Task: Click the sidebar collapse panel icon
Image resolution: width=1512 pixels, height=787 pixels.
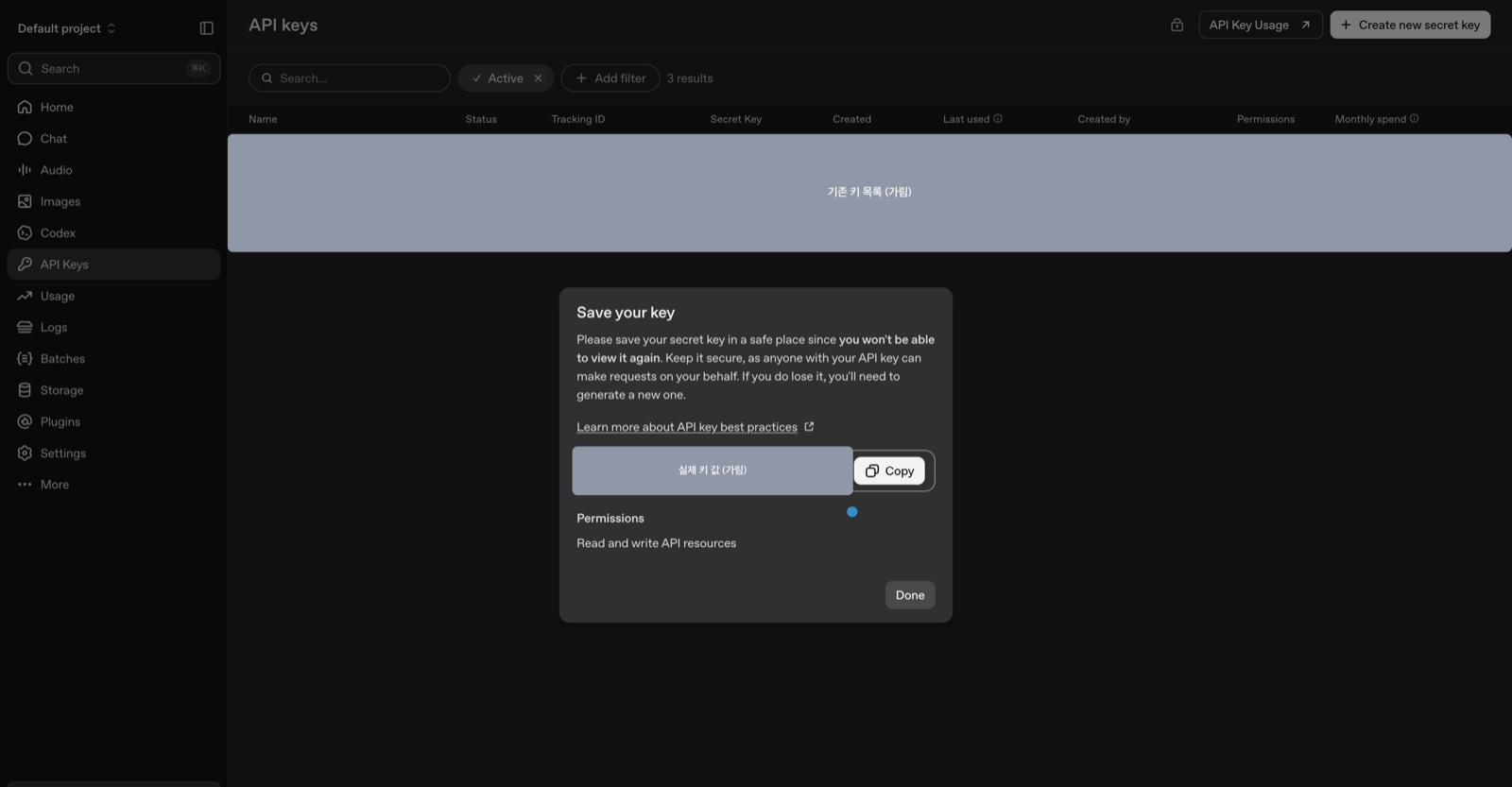Action: [x=206, y=28]
